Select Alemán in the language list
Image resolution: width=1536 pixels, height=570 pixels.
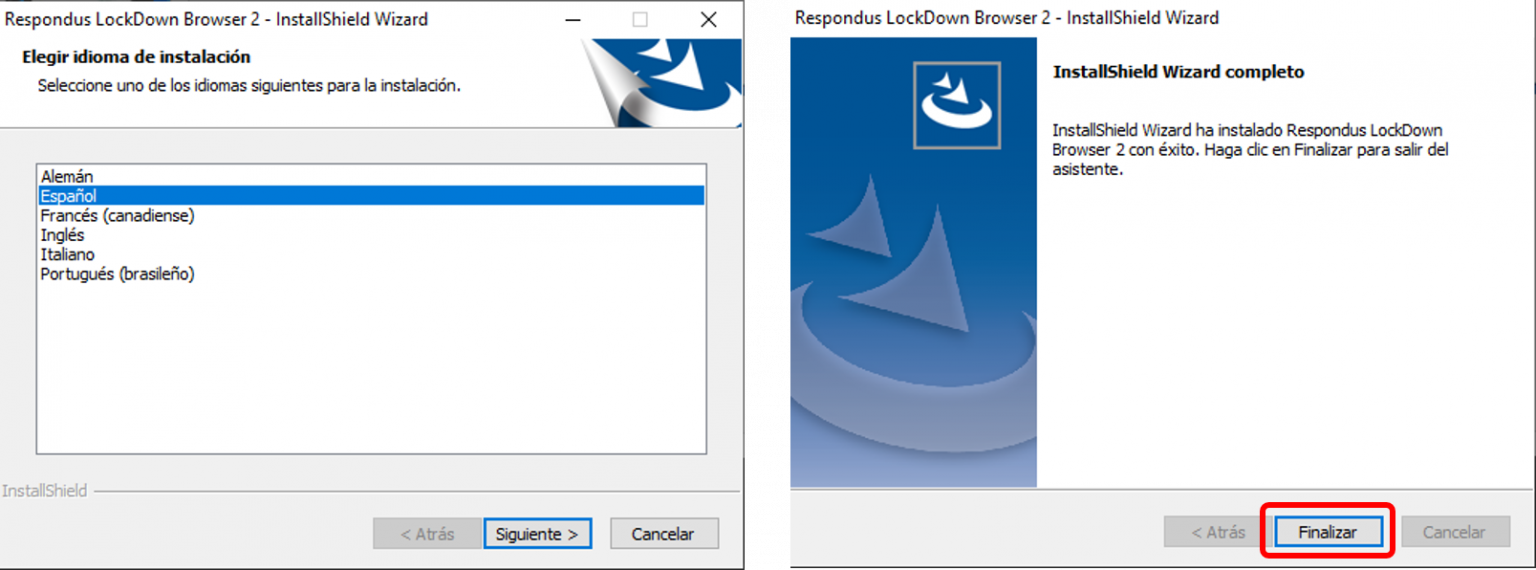[371, 176]
